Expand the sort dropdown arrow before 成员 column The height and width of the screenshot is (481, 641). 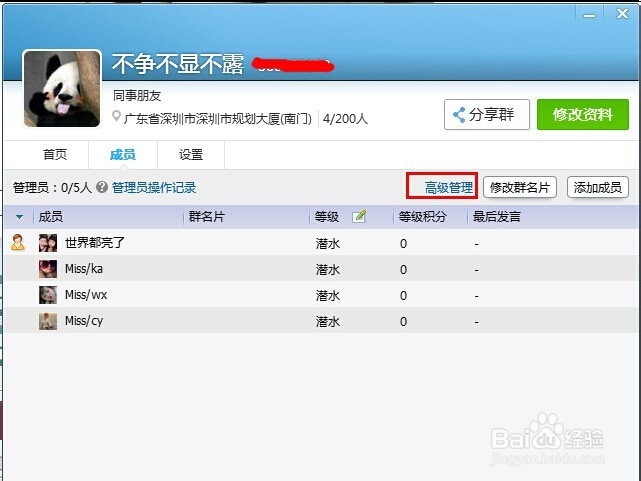coord(19,217)
